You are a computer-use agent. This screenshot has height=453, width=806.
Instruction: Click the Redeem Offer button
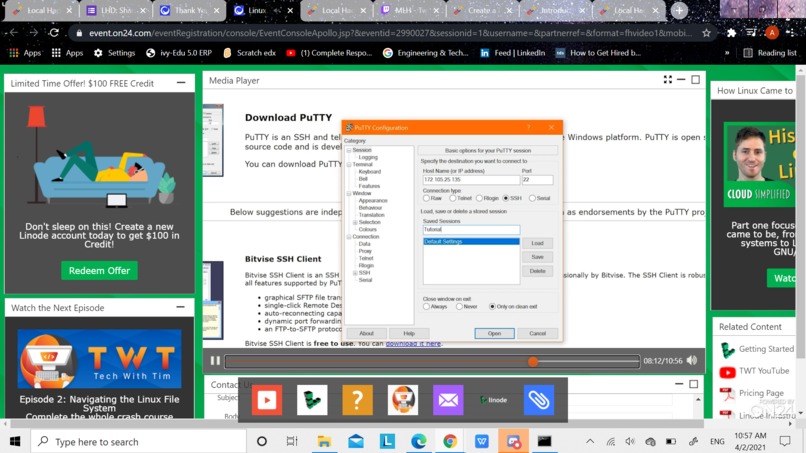click(99, 270)
